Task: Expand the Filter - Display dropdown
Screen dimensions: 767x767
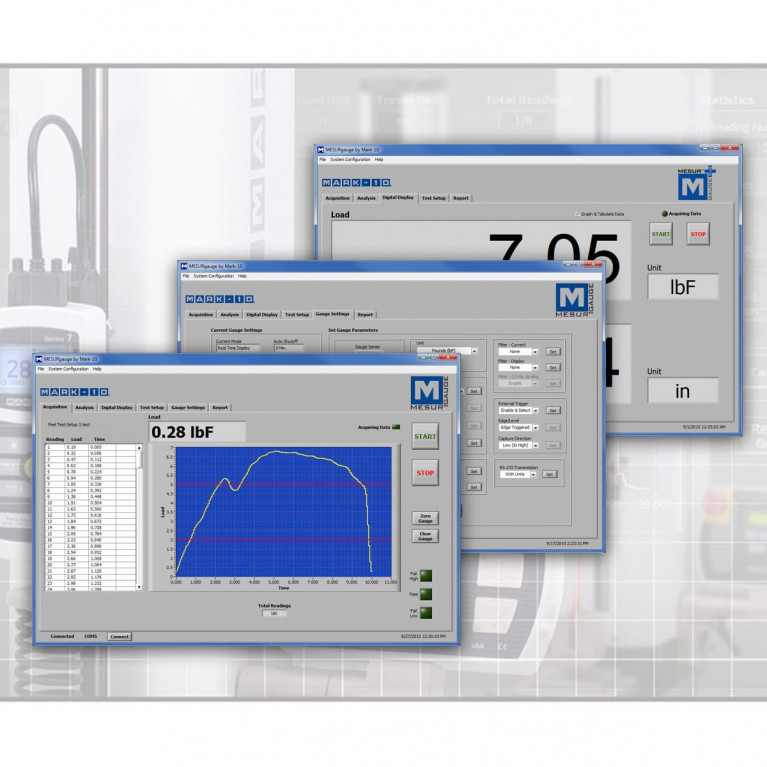Action: click(x=535, y=367)
